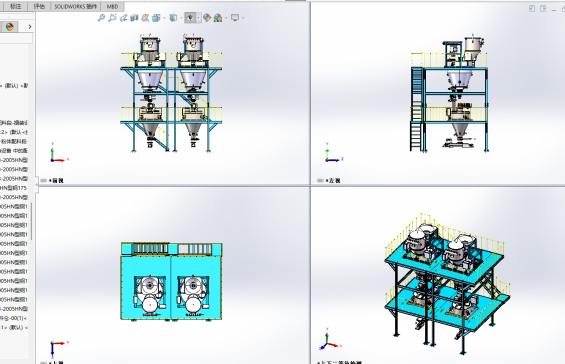Click the feature tree filter field

tap(16, 38)
